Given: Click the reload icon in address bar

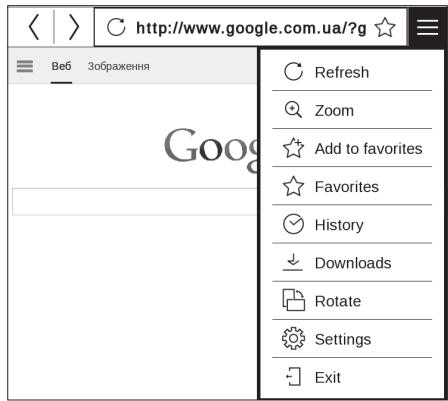Looking at the screenshot, I should (116, 27).
